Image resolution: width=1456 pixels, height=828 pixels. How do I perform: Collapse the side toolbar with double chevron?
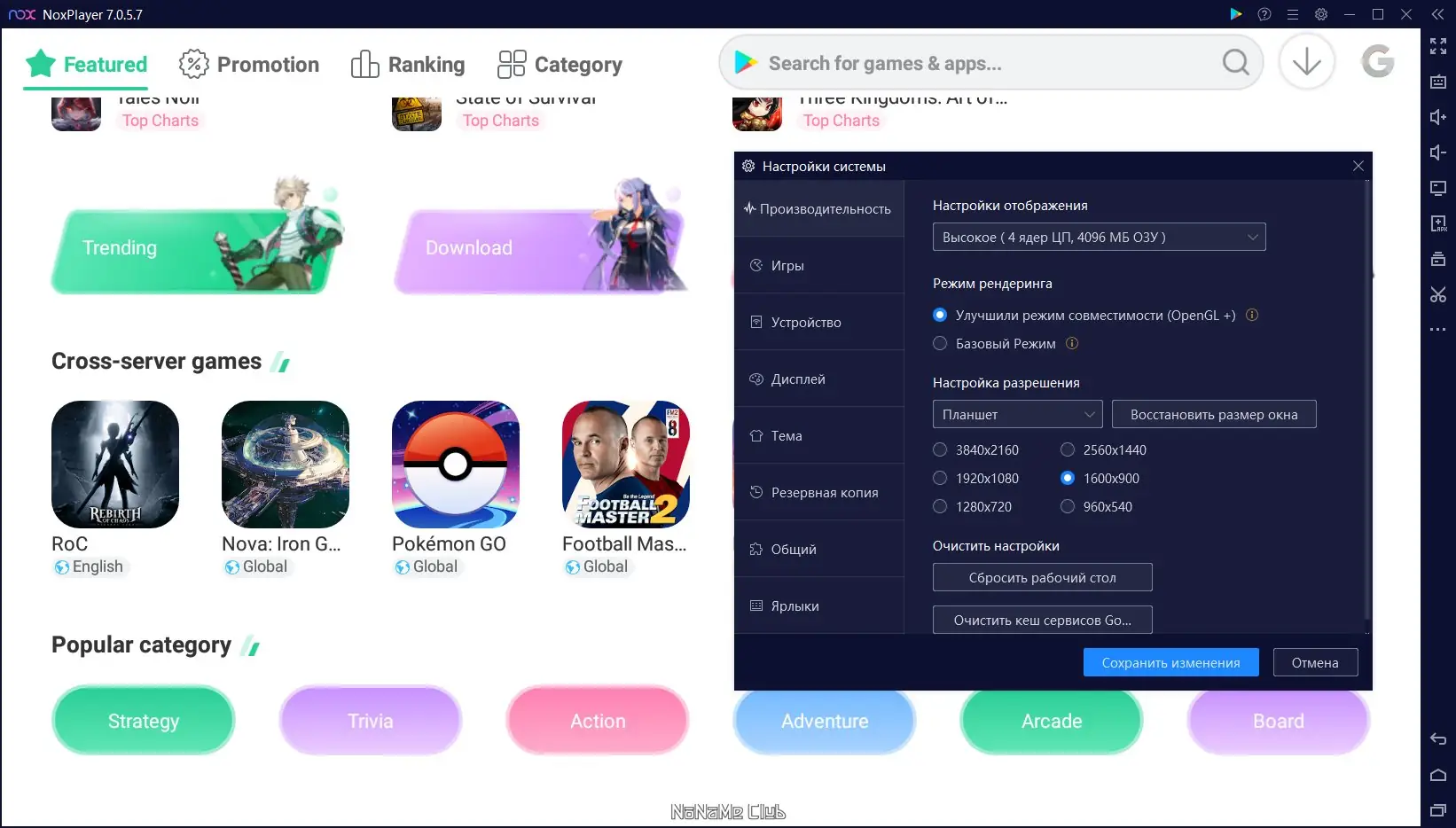click(x=1437, y=14)
